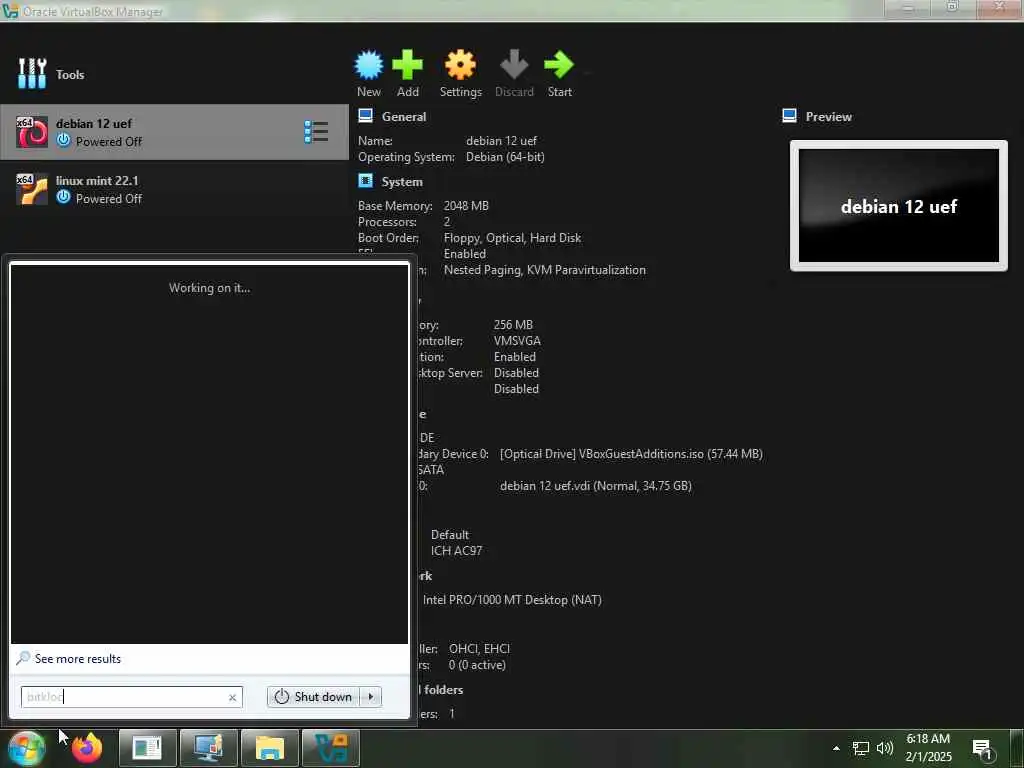Click the Shut down button

(313, 697)
